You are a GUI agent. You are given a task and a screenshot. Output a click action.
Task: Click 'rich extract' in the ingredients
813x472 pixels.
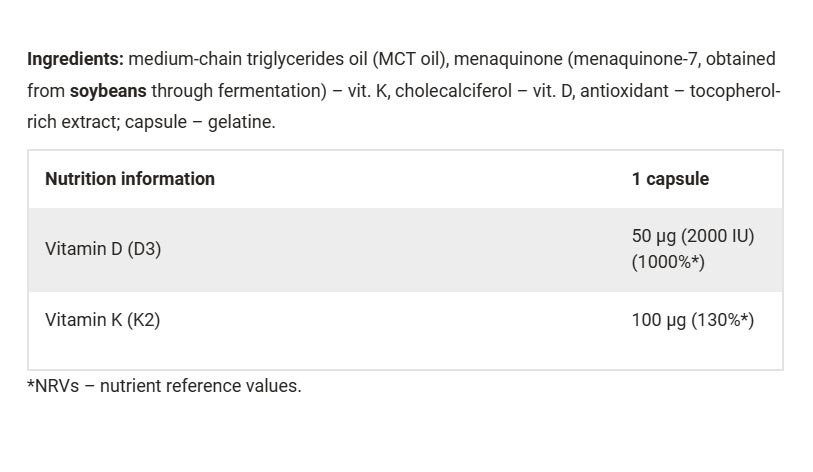pyautogui.click(x=73, y=122)
